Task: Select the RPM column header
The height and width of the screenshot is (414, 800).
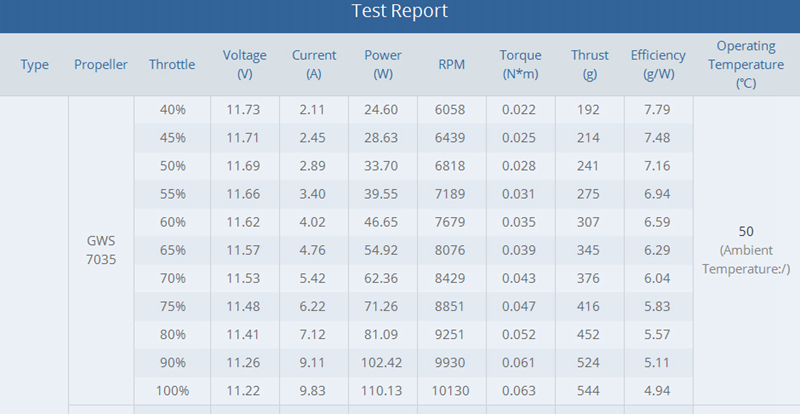Action: pos(451,65)
